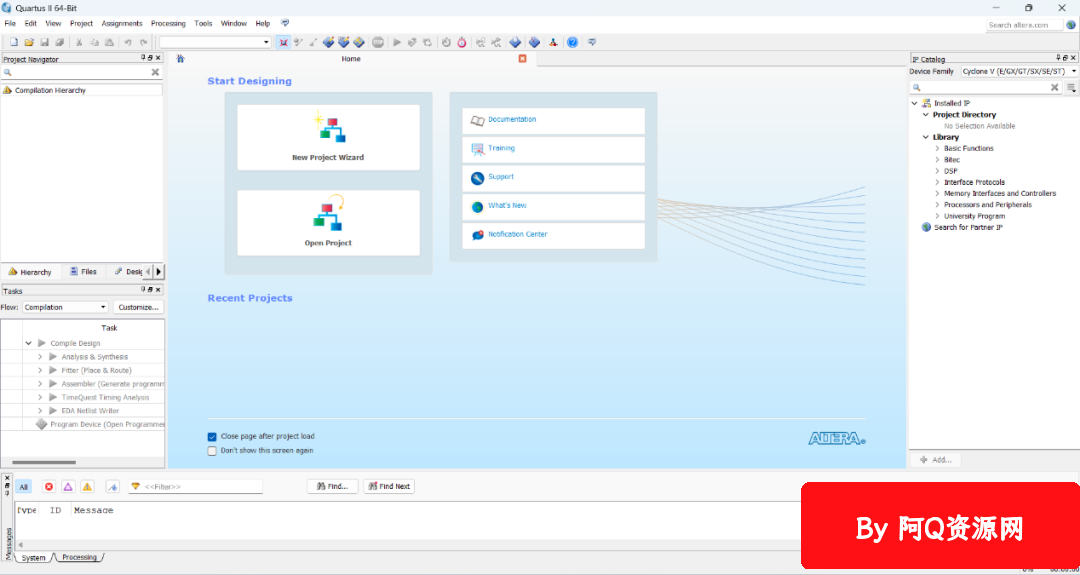Image resolution: width=1080 pixels, height=575 pixels.
Task: Open the Training link
Action: 501,148
